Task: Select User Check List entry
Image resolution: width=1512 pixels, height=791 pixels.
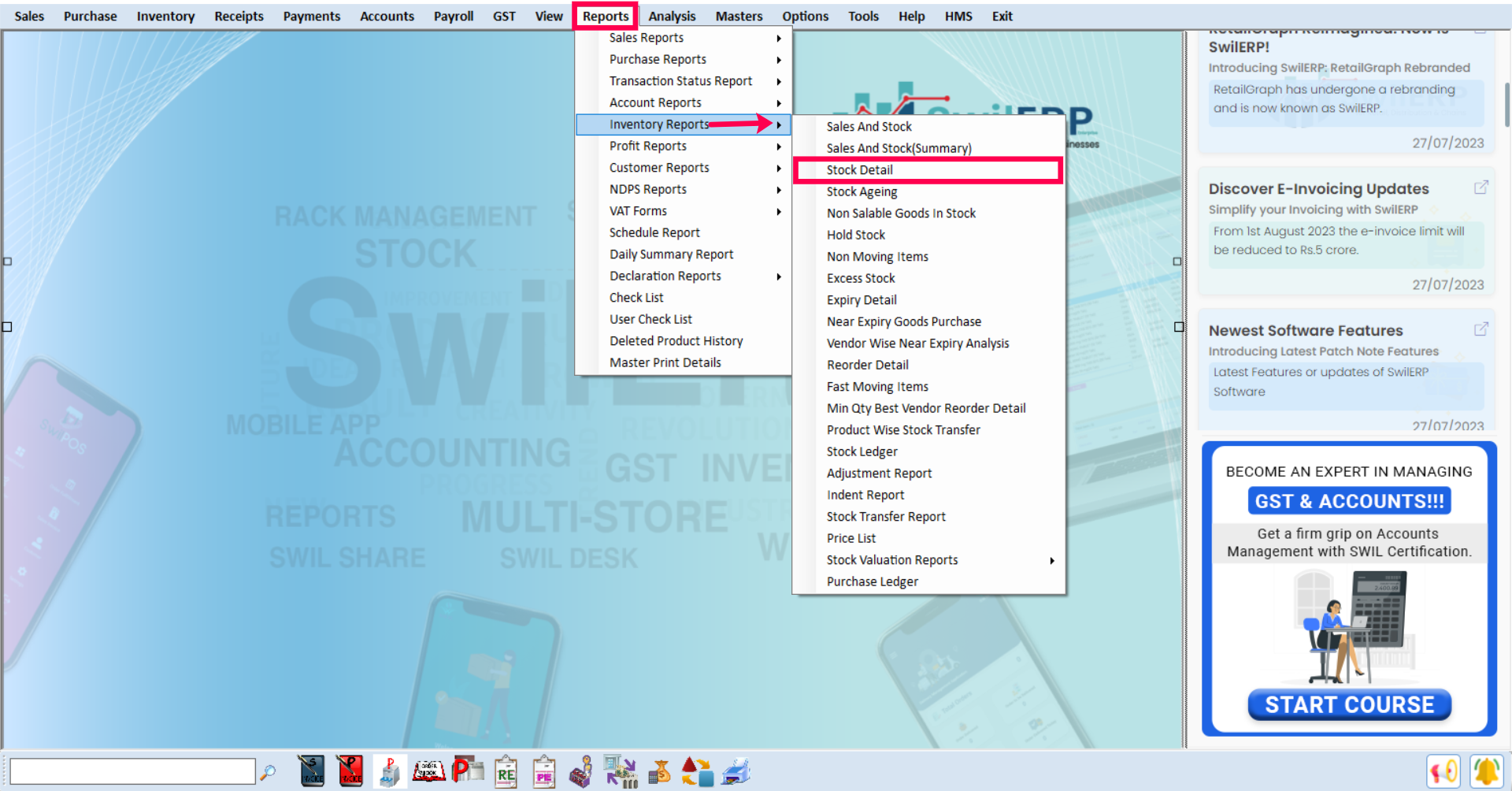Action: 683,320
